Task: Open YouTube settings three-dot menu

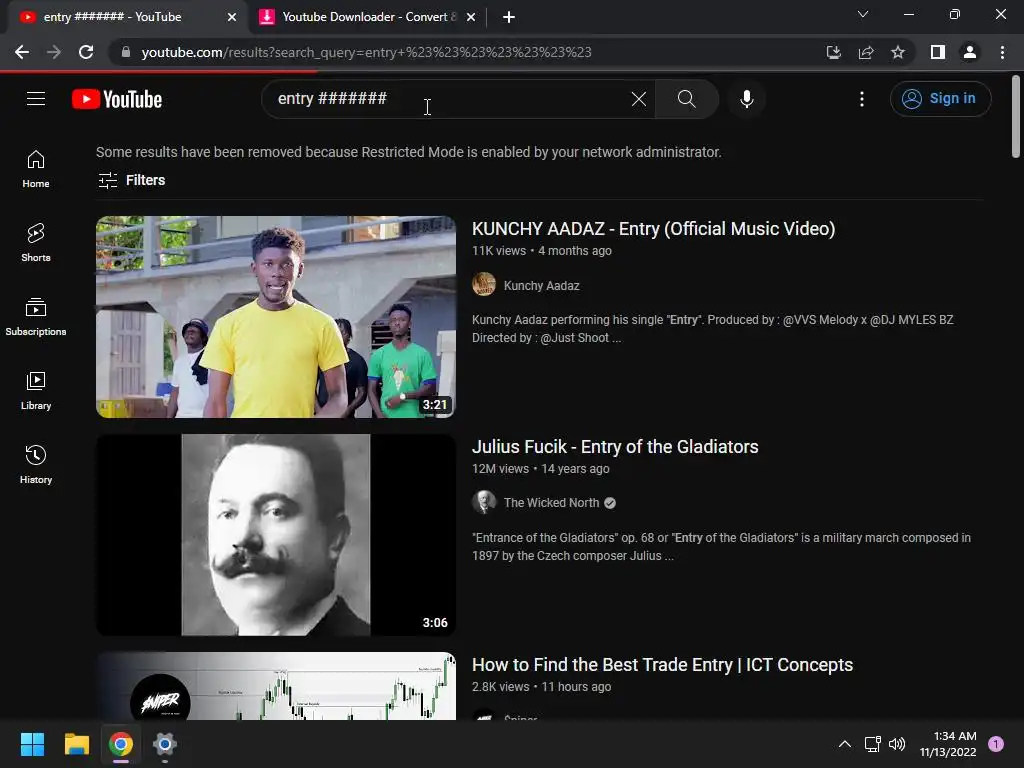Action: [x=862, y=99]
